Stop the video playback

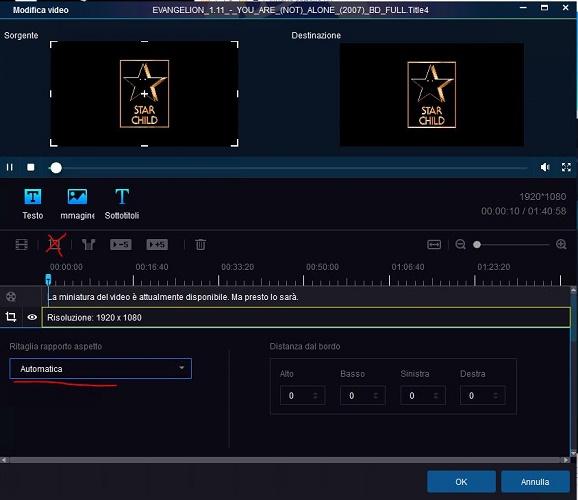pos(31,167)
